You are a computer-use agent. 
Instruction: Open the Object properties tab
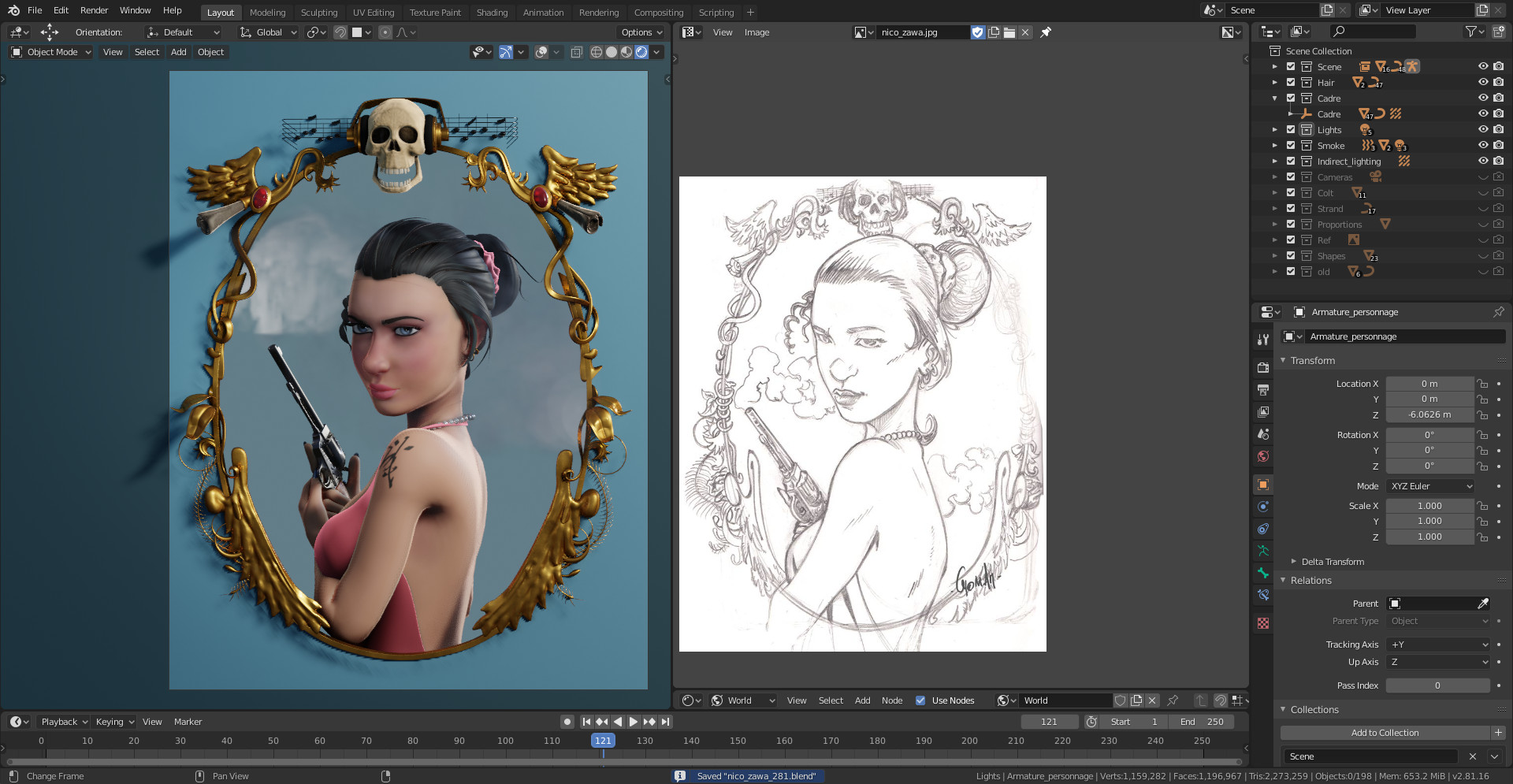[1263, 484]
